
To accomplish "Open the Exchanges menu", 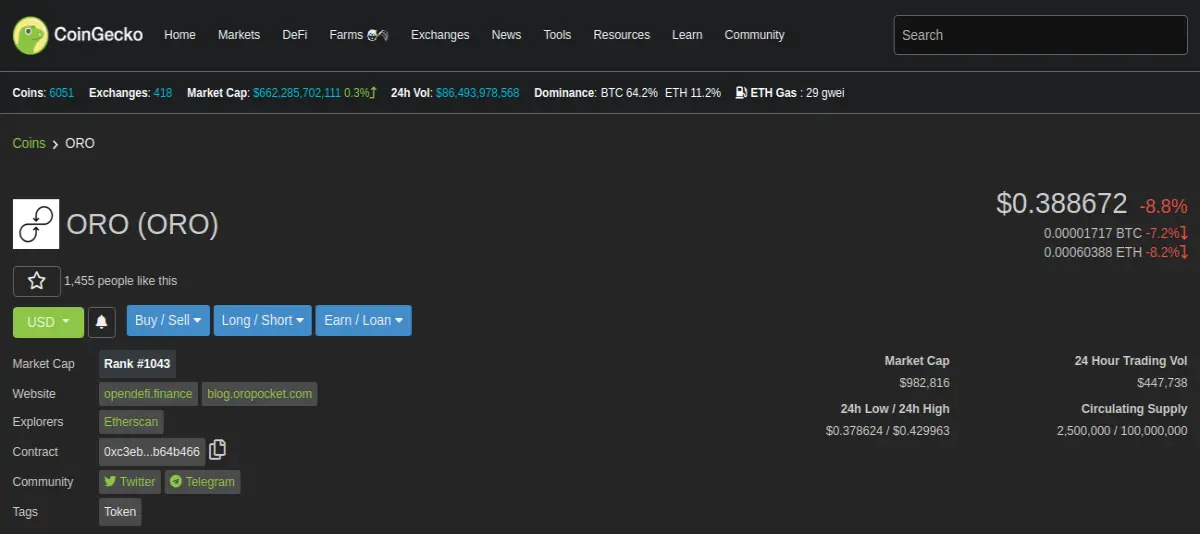I will (440, 35).
